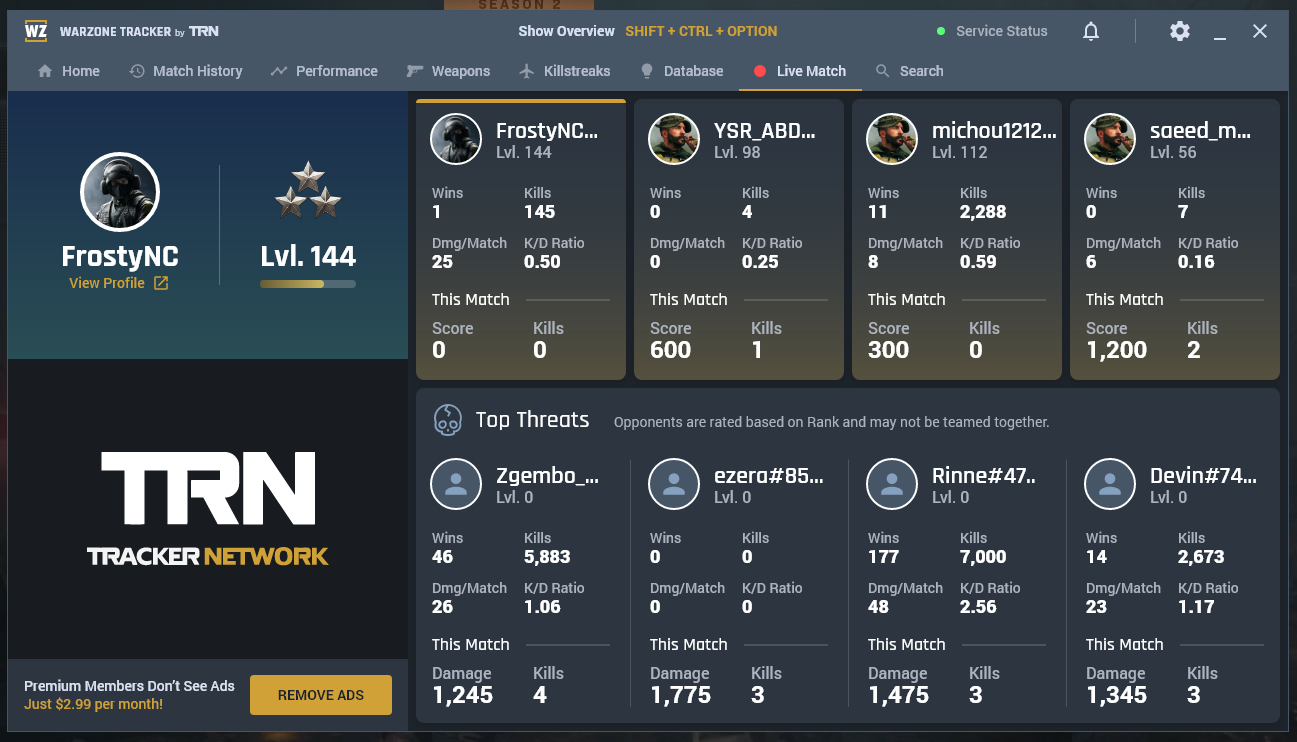Click the Home house icon

click(45, 71)
